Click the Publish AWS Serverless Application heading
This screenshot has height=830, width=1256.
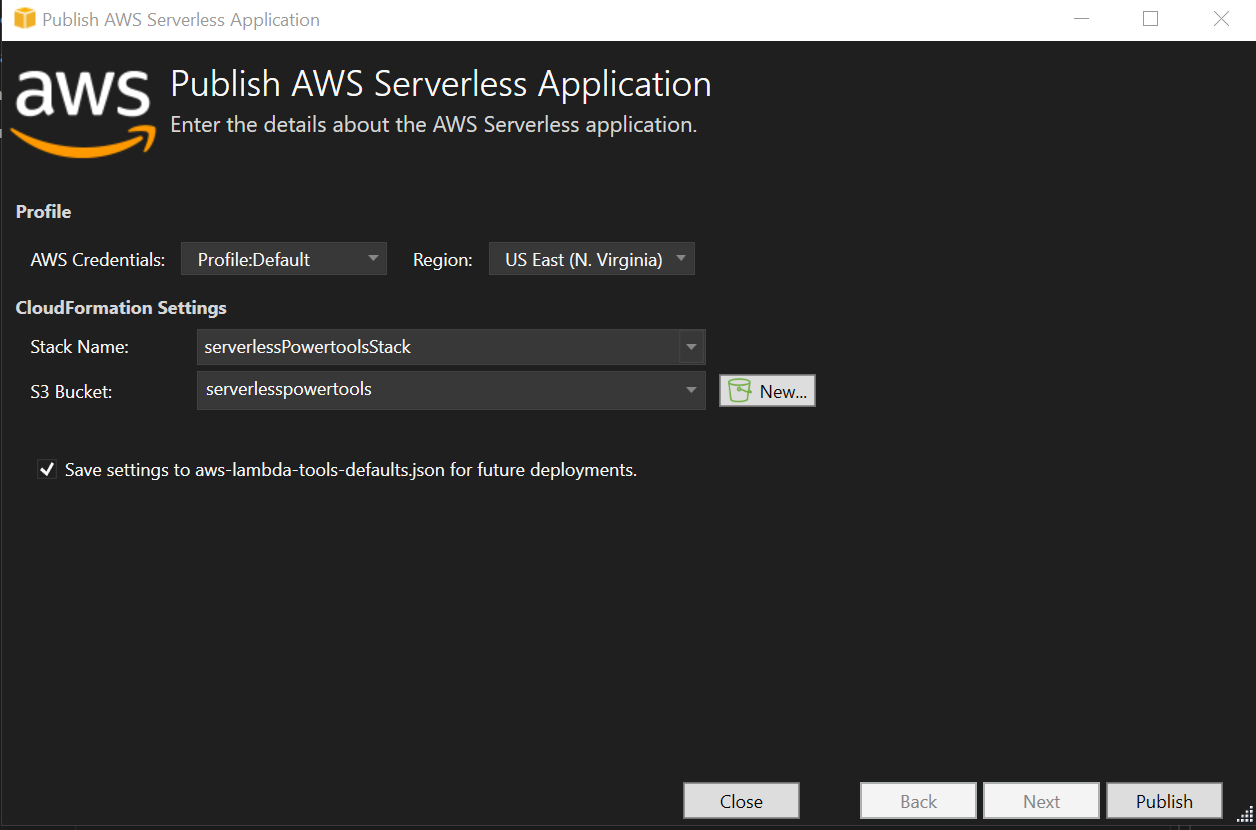tap(441, 83)
